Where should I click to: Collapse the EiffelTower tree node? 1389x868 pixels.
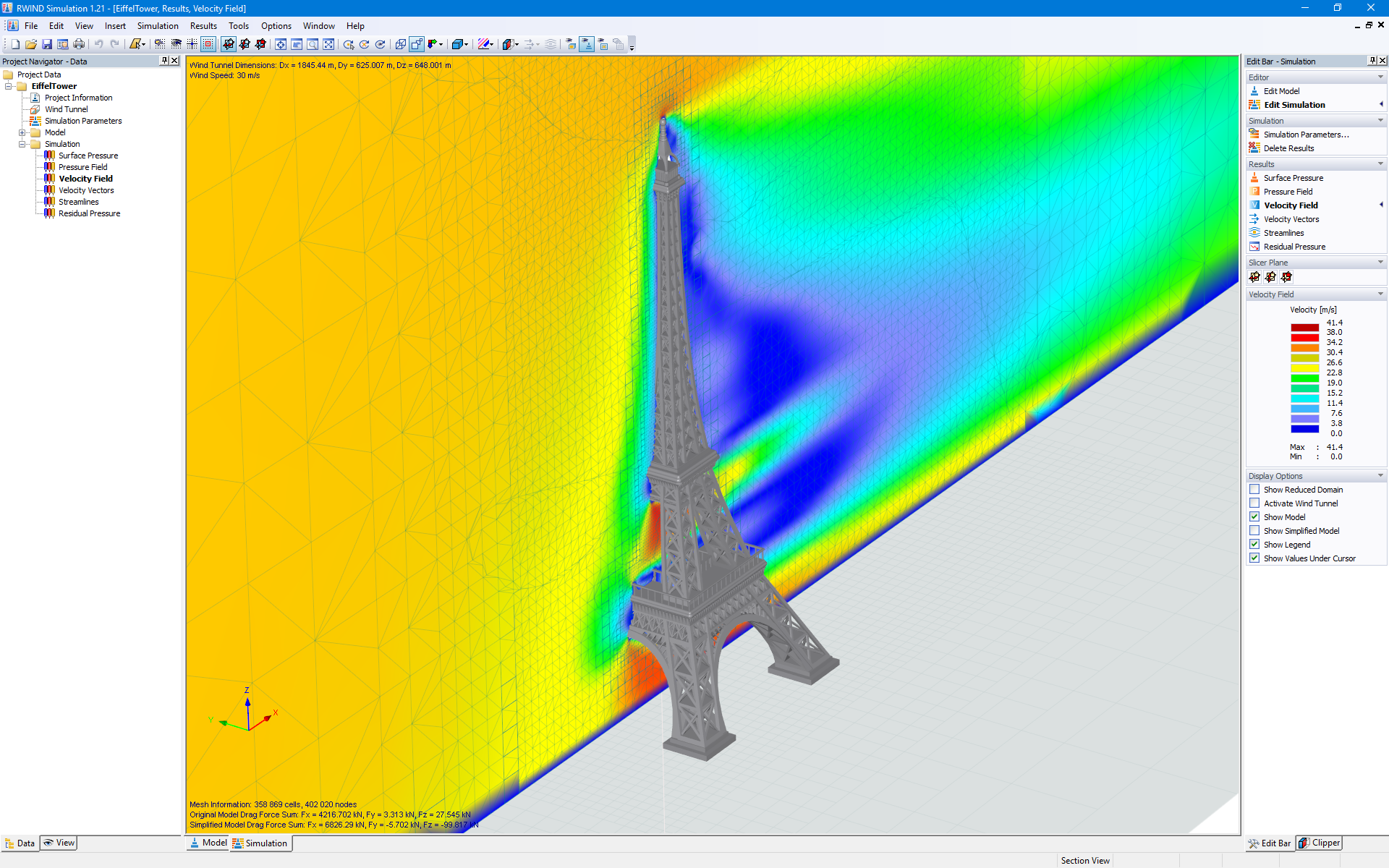click(9, 86)
